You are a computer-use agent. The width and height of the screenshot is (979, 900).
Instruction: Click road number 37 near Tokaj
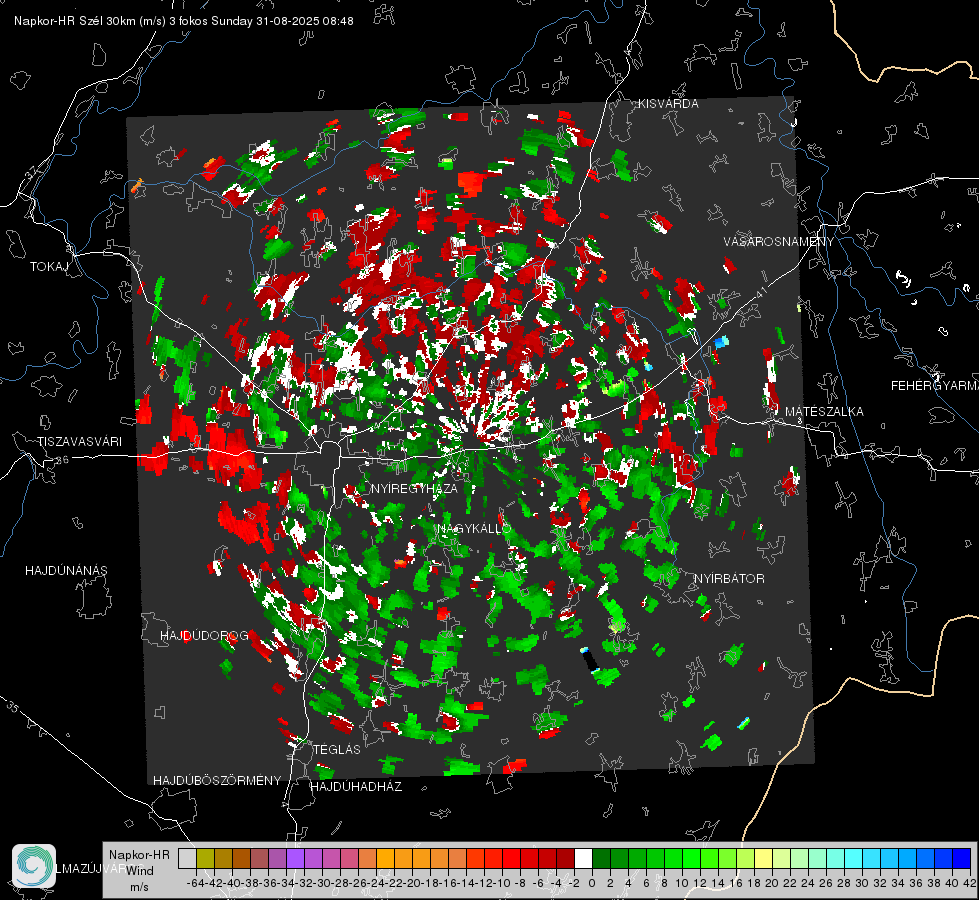pos(31,172)
